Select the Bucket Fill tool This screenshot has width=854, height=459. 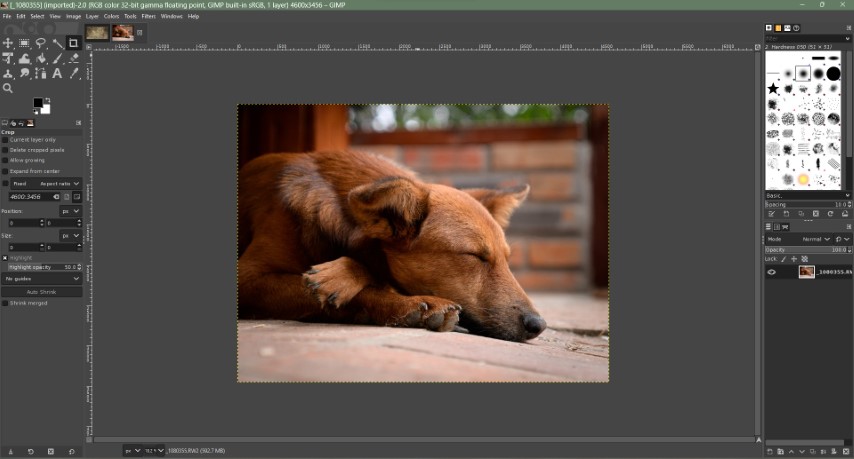(40, 58)
